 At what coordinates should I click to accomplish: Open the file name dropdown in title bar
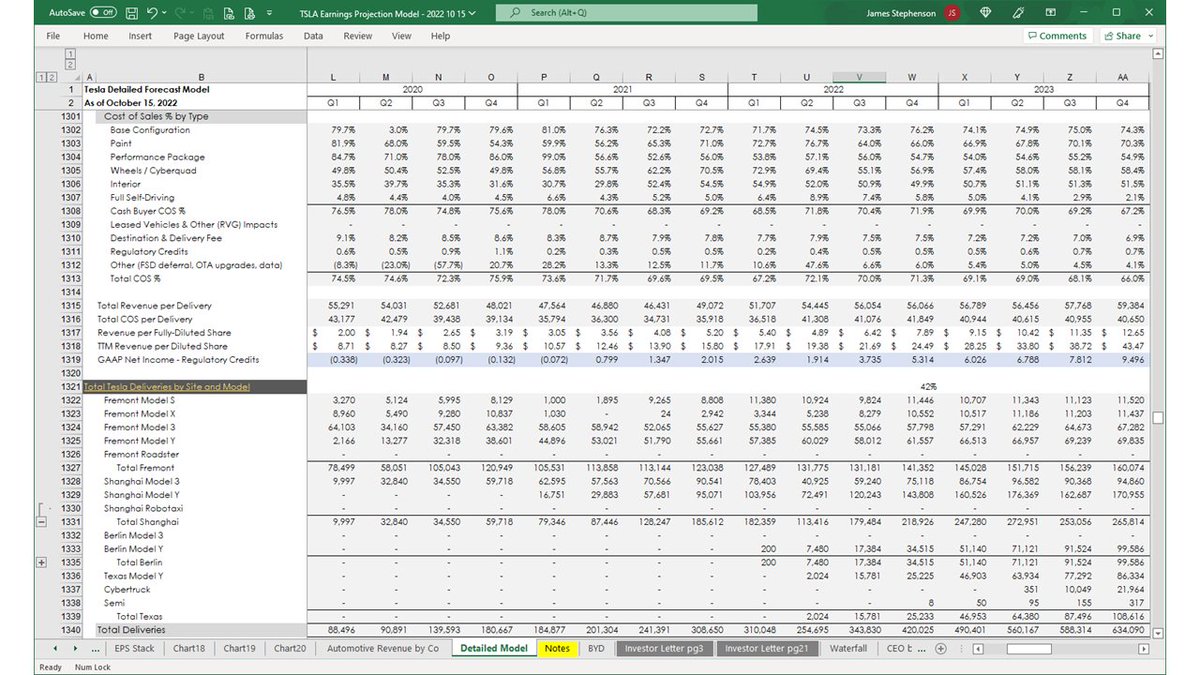(473, 13)
